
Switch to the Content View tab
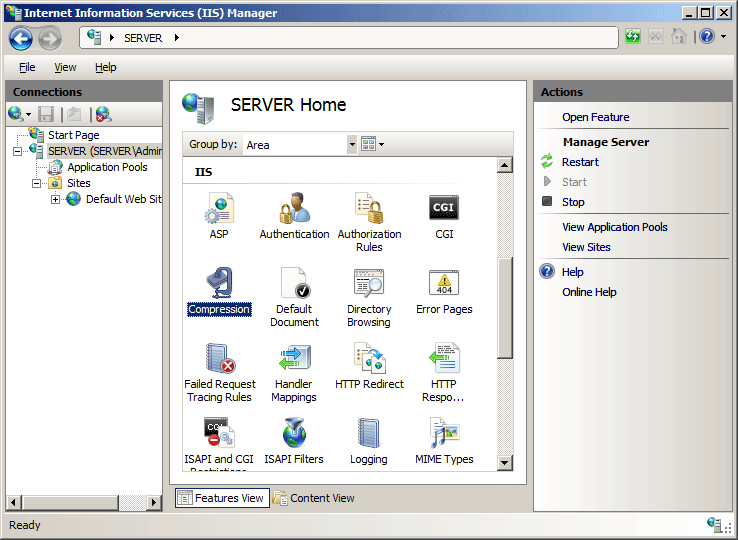click(x=314, y=498)
